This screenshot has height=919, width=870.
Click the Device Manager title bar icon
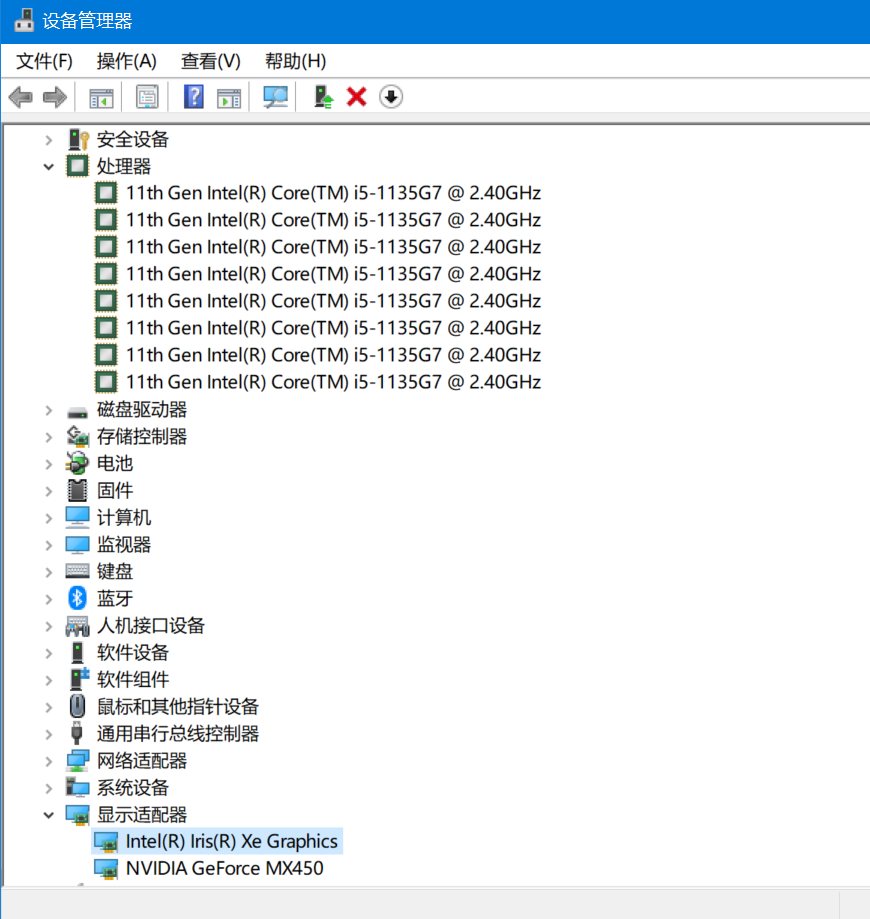click(24, 21)
